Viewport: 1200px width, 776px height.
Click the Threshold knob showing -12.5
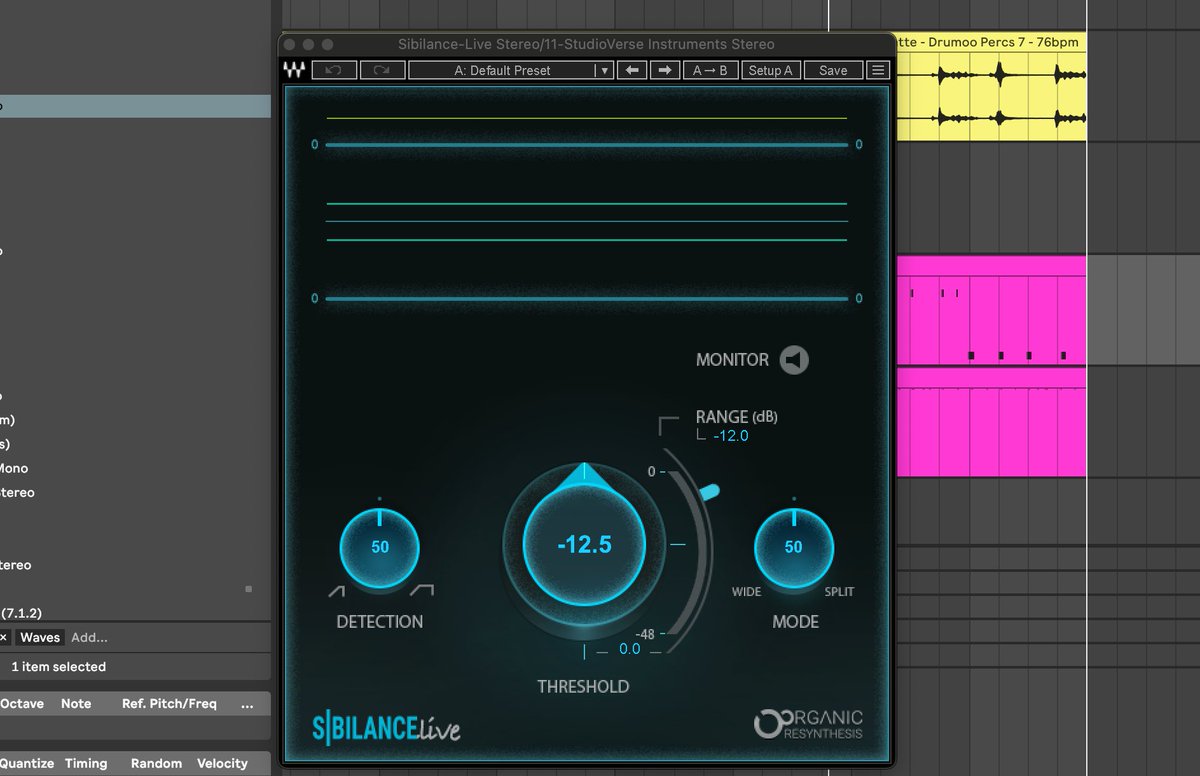[x=585, y=546]
